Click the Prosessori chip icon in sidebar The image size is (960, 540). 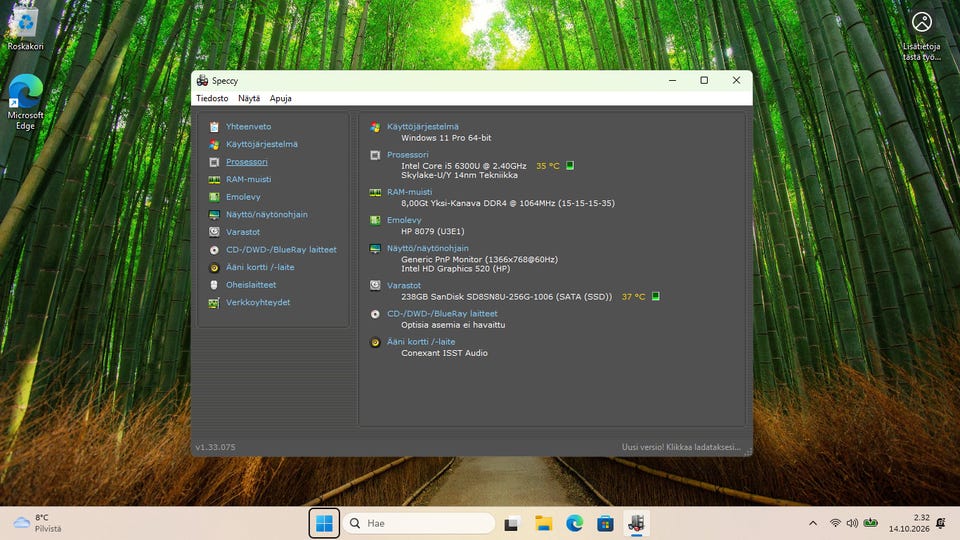[214, 162]
